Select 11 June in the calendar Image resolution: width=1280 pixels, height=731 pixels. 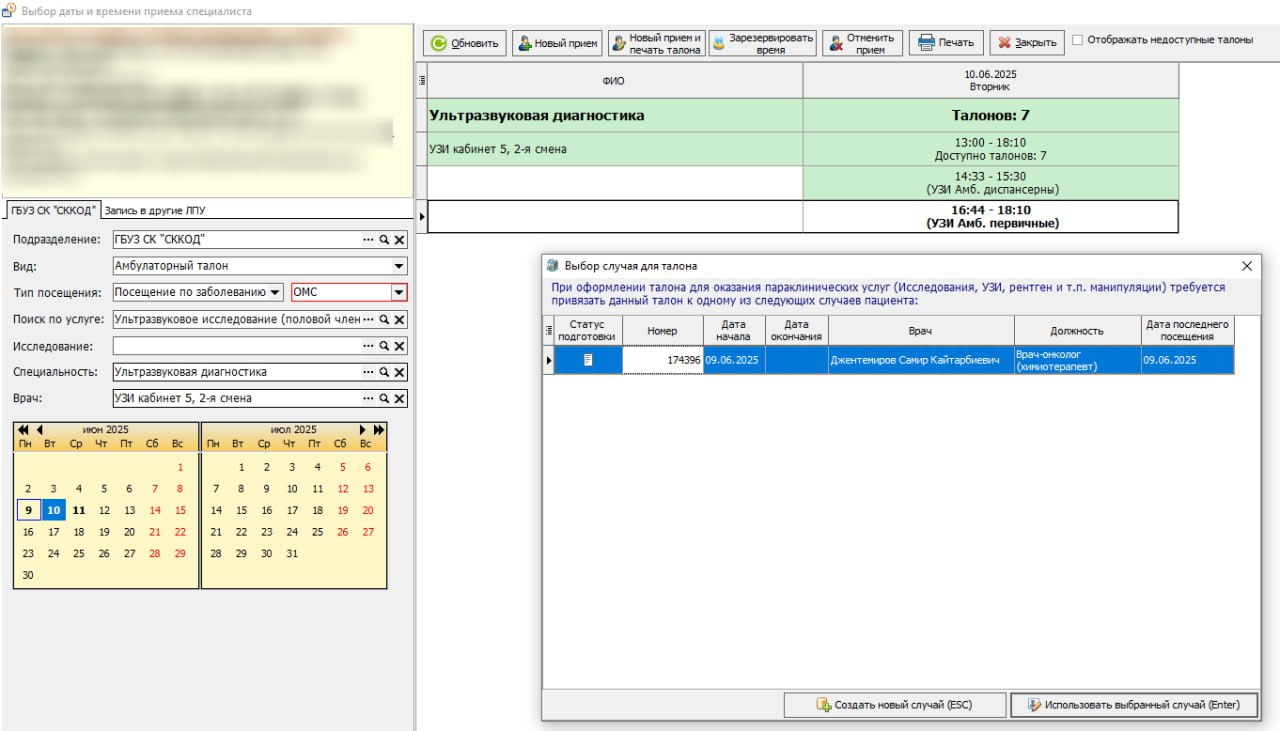point(79,510)
